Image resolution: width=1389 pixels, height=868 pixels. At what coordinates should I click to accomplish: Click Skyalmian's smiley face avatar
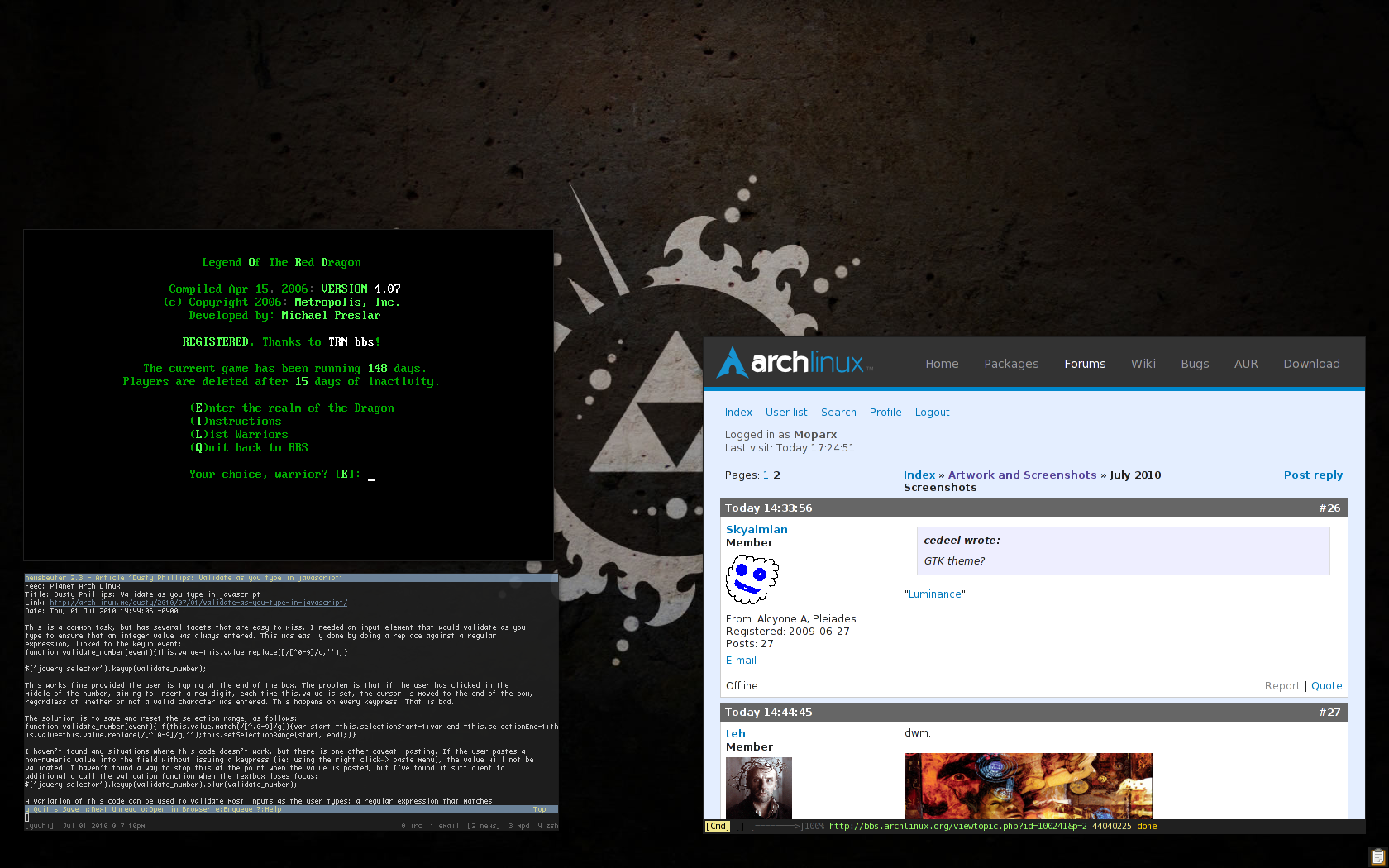click(x=752, y=579)
